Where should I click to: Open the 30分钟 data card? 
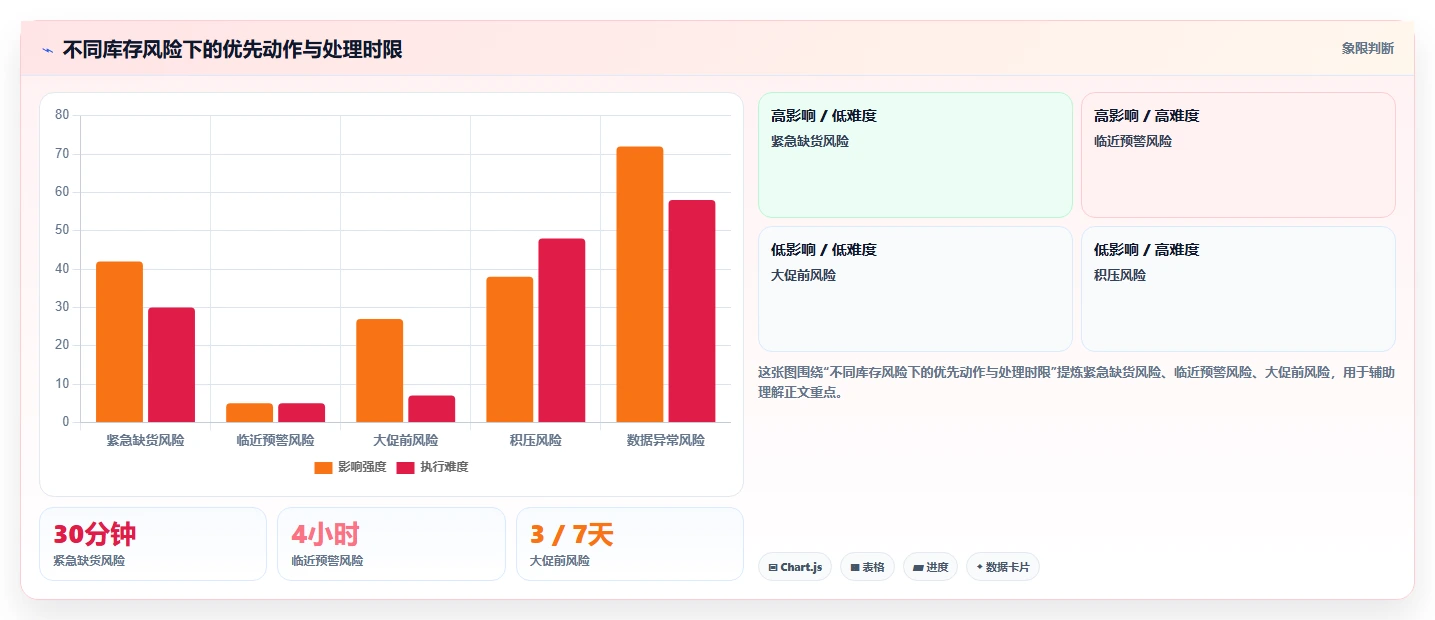click(153, 544)
